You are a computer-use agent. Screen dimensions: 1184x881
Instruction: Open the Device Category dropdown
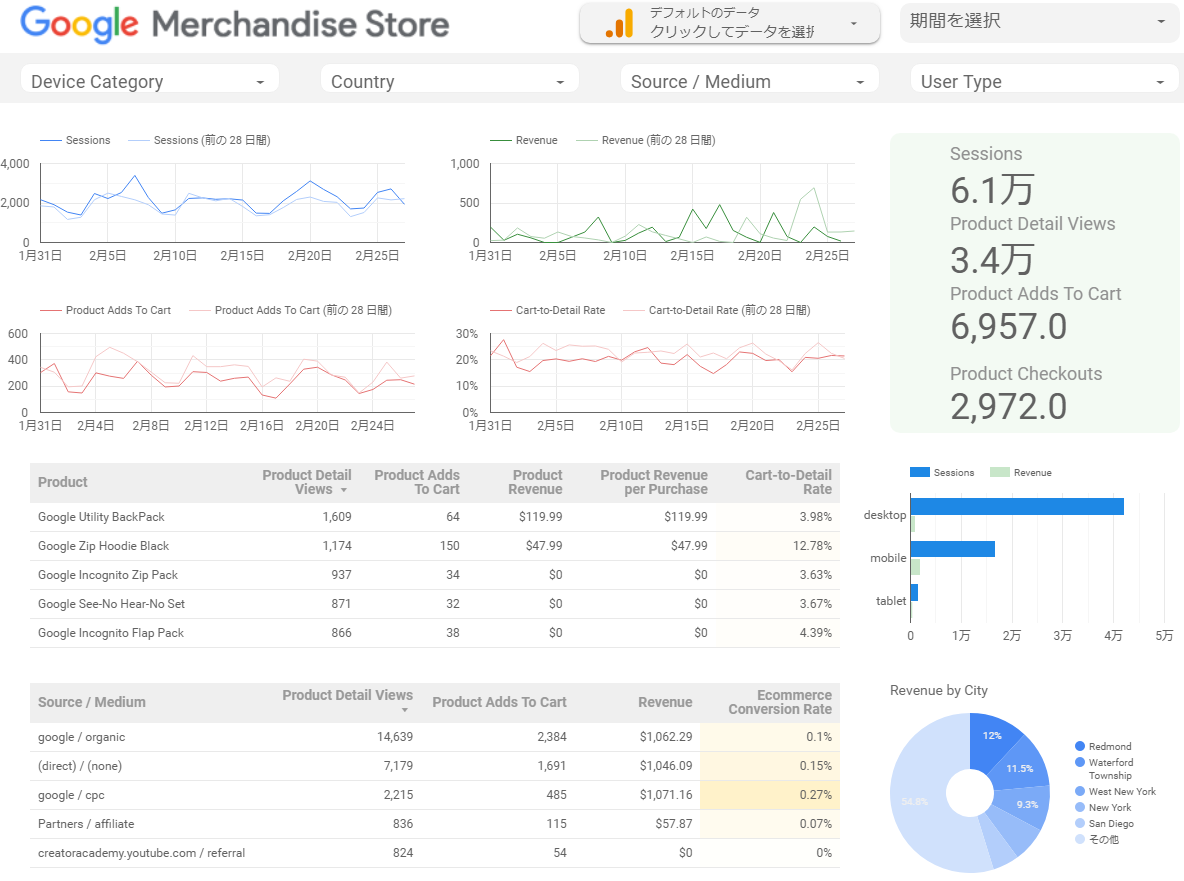[149, 81]
